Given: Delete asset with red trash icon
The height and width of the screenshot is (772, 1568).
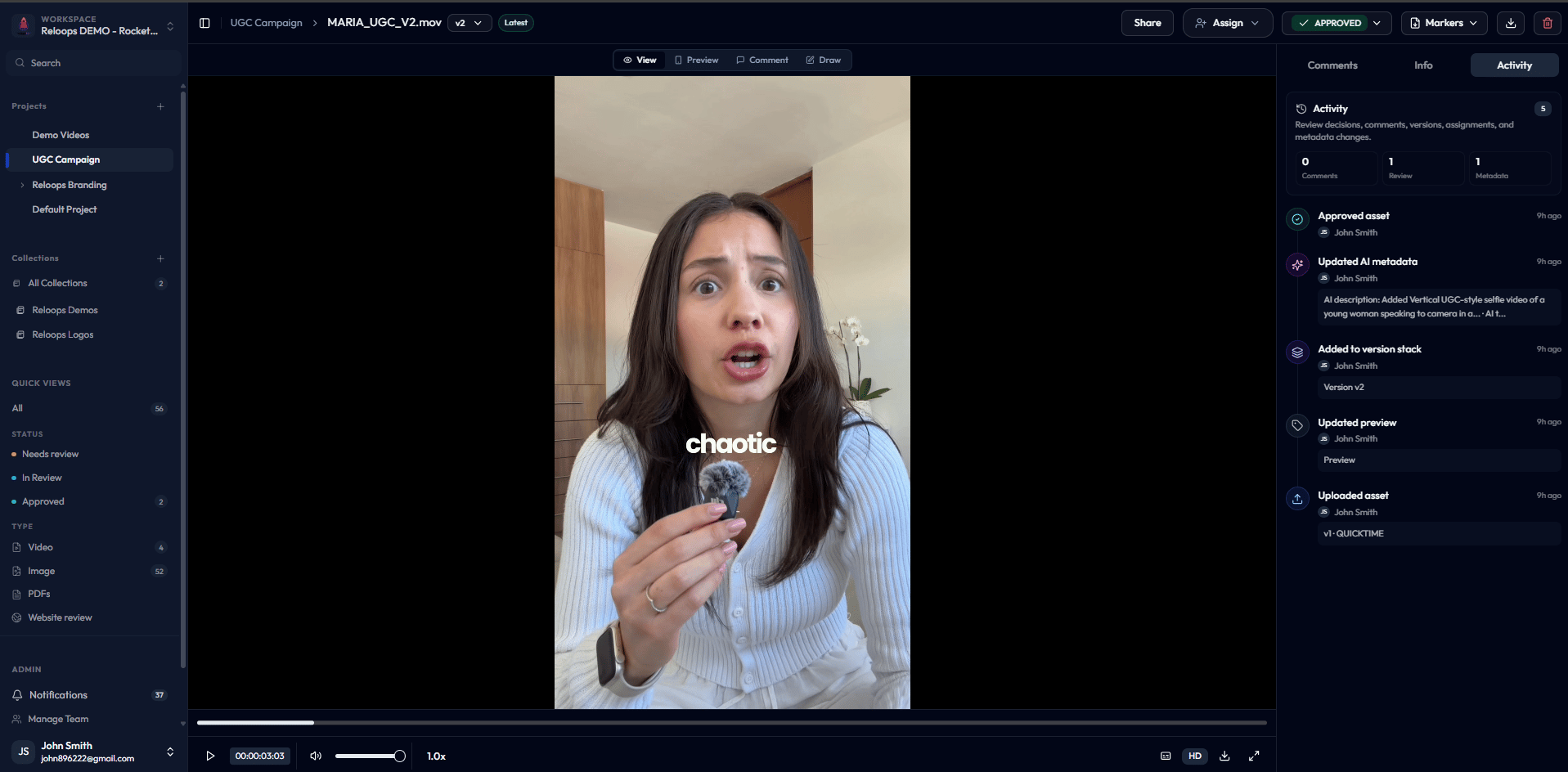Looking at the screenshot, I should point(1548,23).
